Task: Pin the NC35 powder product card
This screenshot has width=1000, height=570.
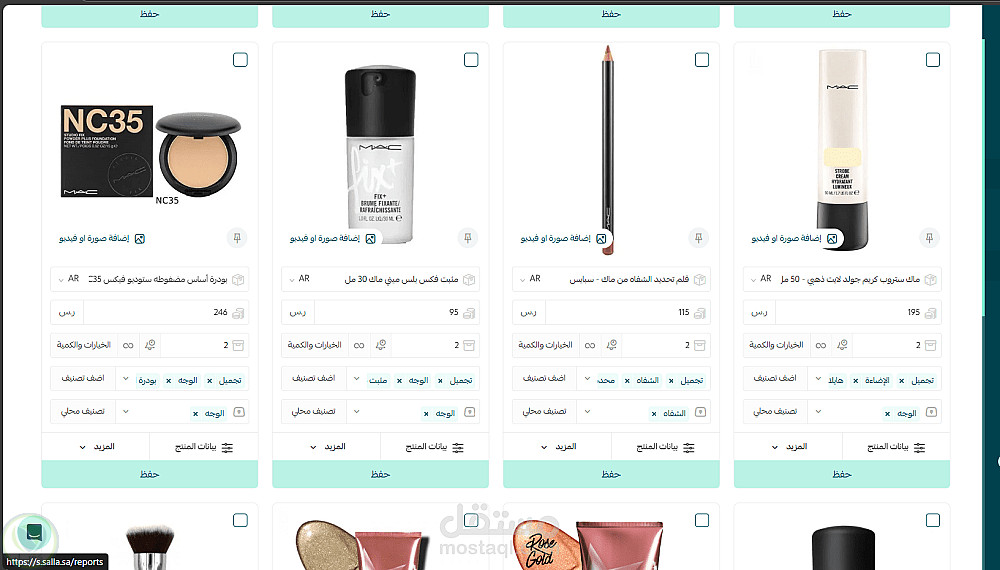Action: [x=237, y=238]
